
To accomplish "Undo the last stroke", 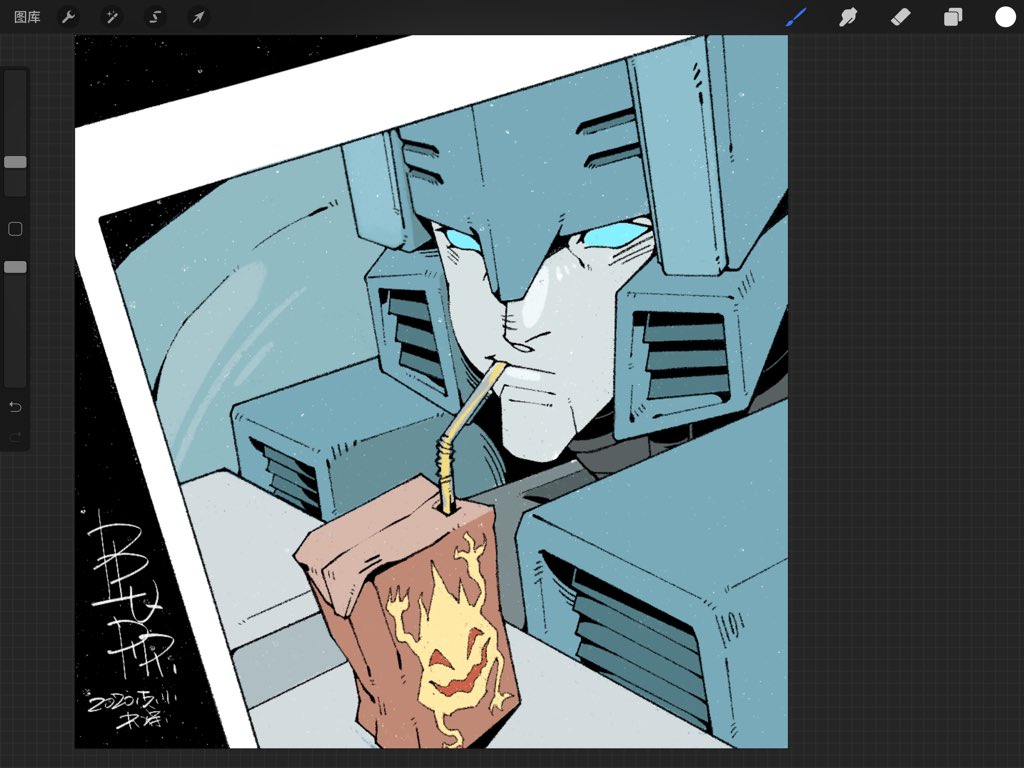I will tap(15, 407).
